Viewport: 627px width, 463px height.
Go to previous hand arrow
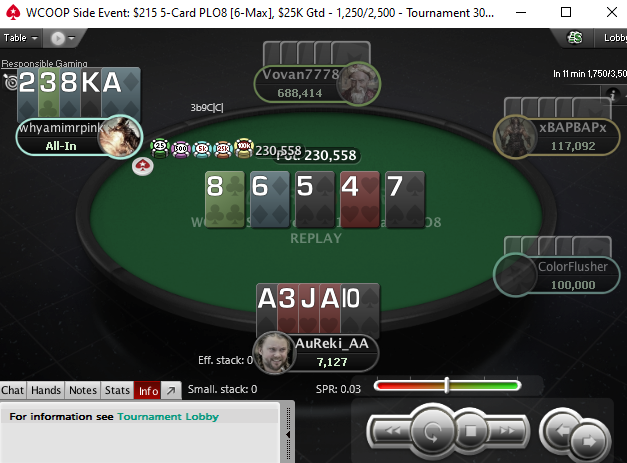click(x=560, y=430)
